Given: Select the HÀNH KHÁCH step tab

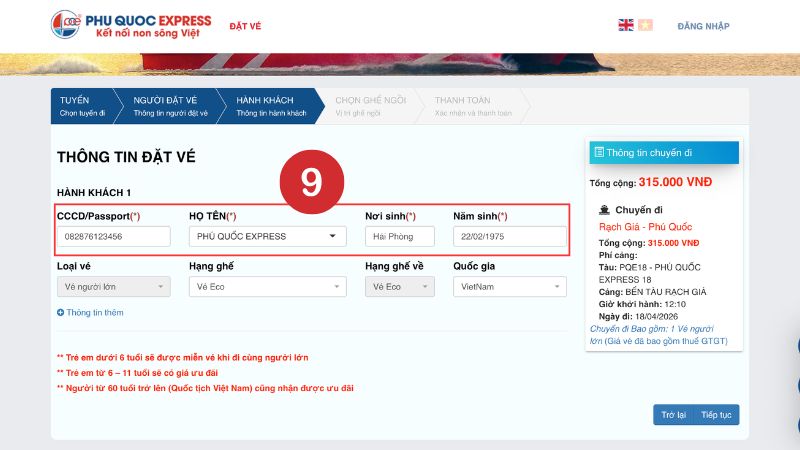Looking at the screenshot, I should click(x=271, y=106).
